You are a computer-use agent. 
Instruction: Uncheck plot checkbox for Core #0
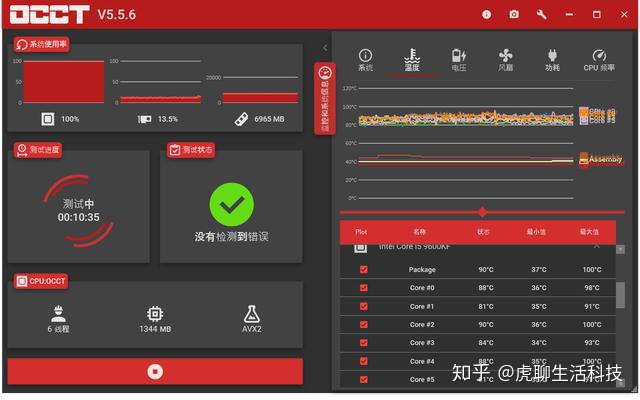(364, 288)
